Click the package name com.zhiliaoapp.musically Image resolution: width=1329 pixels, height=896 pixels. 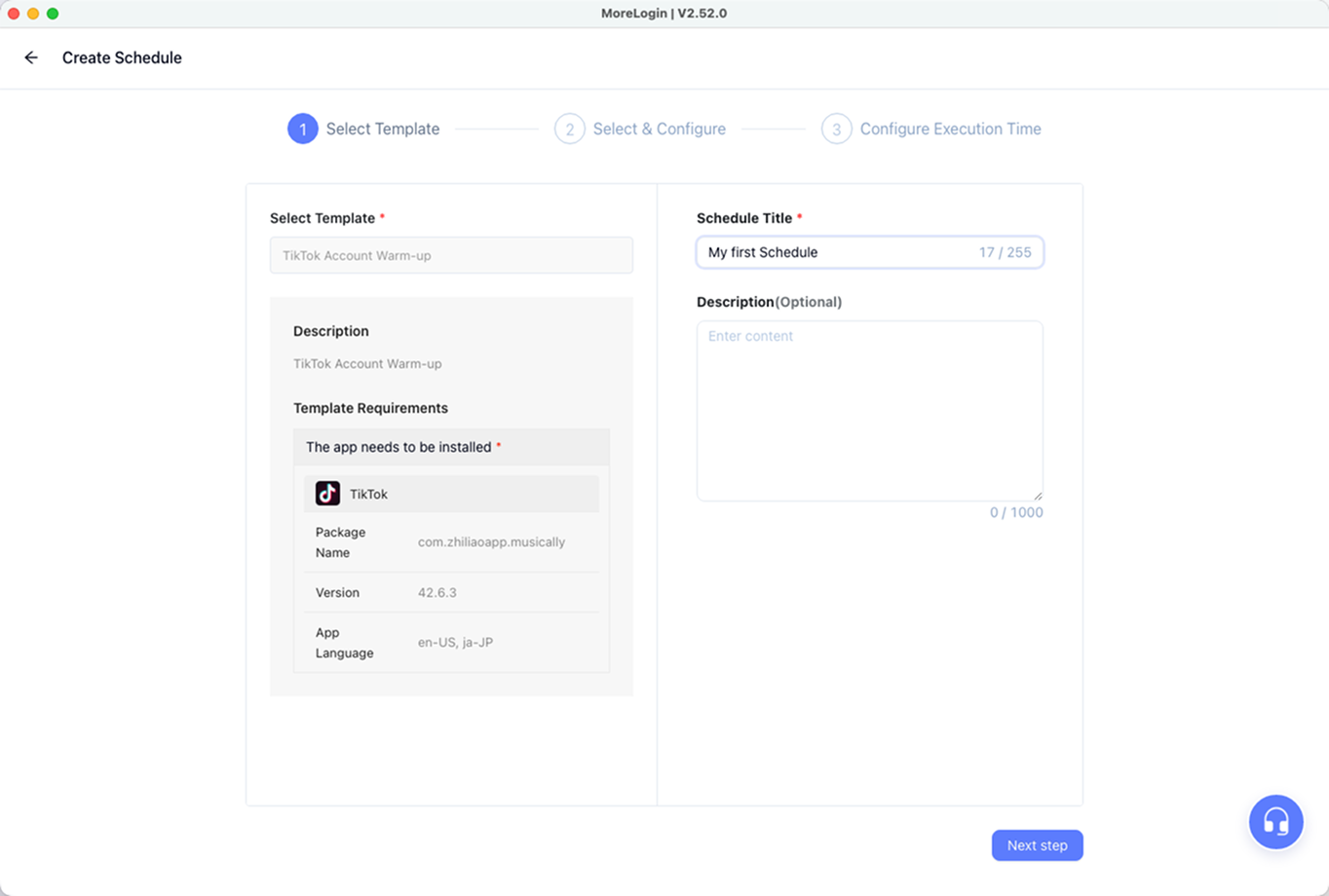click(491, 542)
